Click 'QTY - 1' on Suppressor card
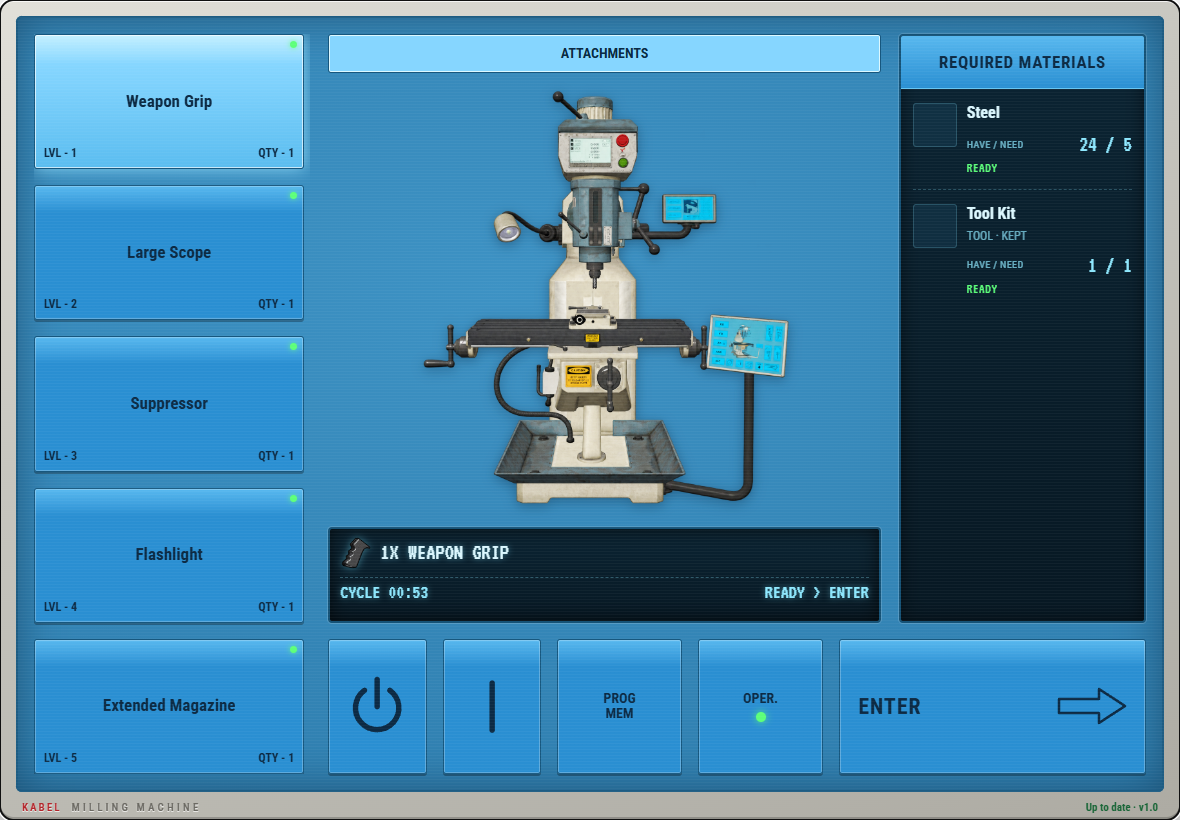 (276, 456)
